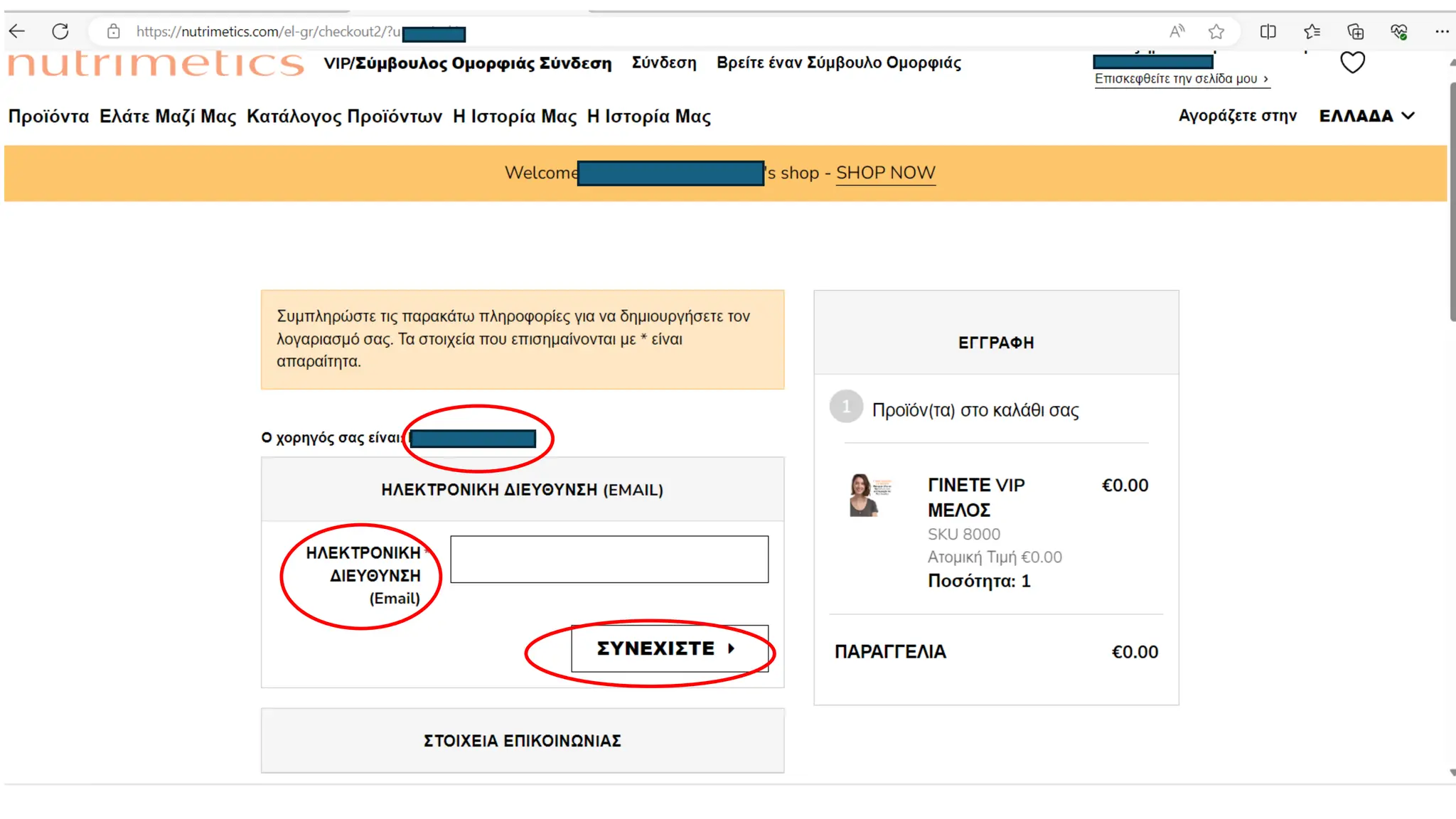Click the Σύνδεση login link
The height and width of the screenshot is (819, 1456).
click(664, 63)
